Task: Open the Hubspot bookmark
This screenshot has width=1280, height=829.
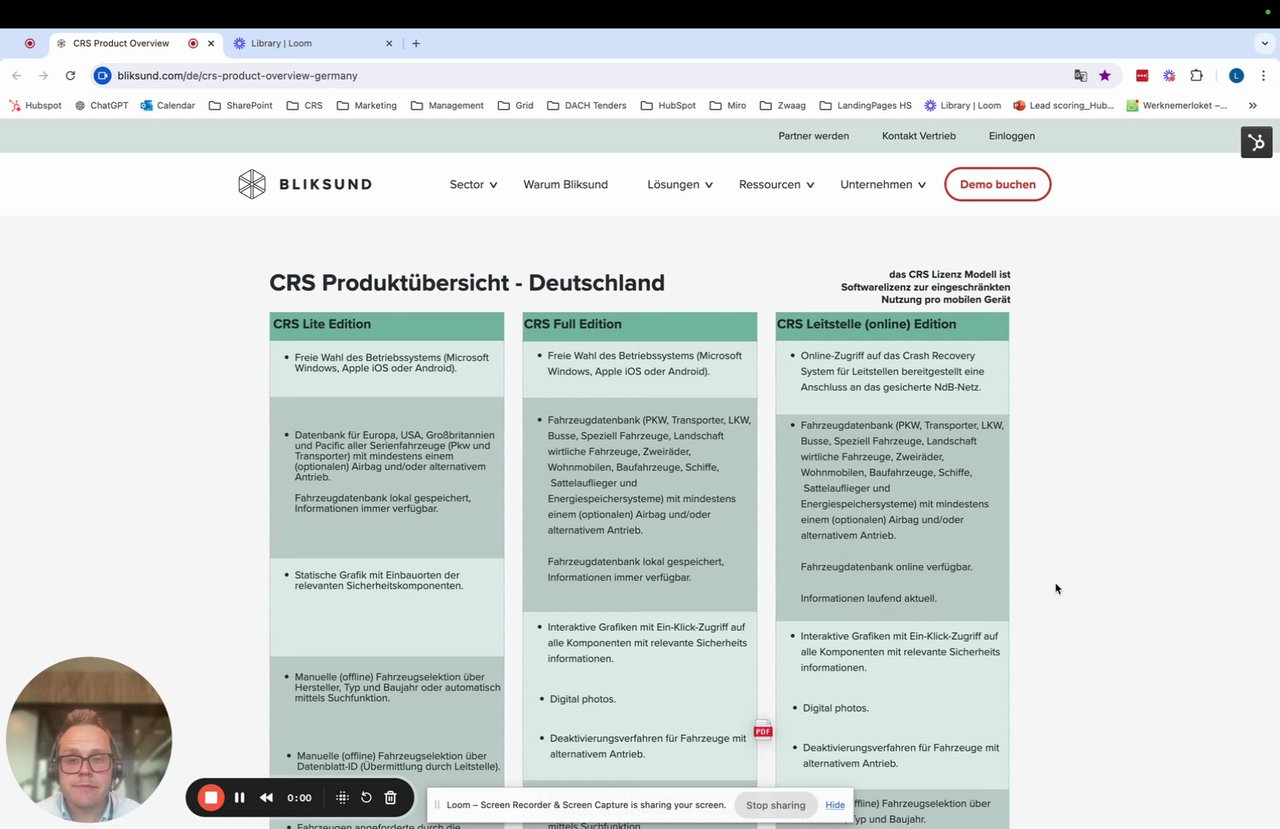Action: [36, 105]
